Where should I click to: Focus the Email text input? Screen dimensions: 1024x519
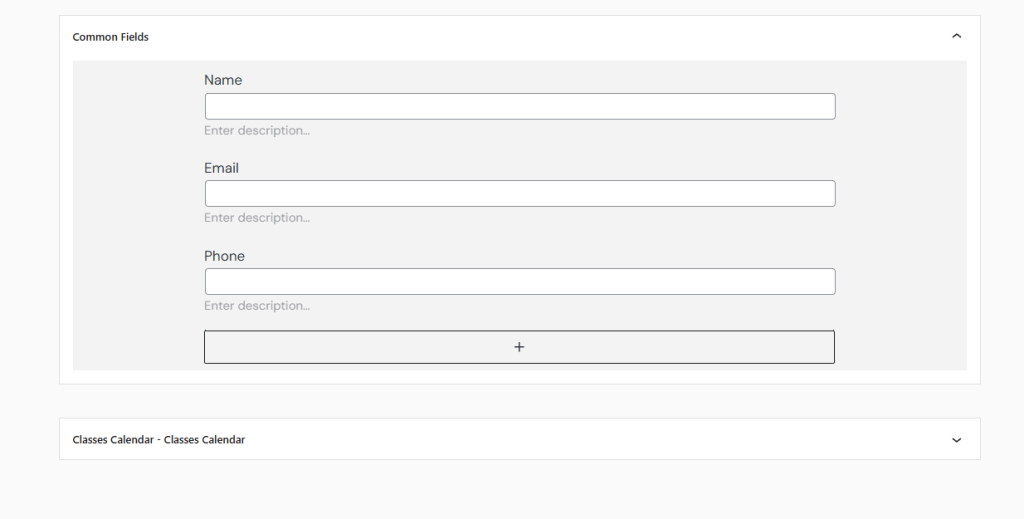(519, 194)
